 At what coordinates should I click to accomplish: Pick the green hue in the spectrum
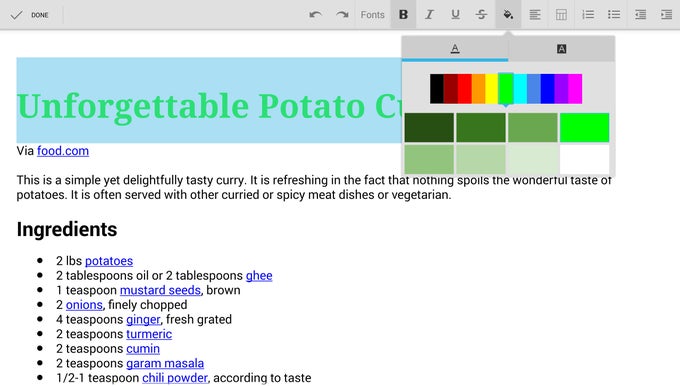pyautogui.click(x=506, y=88)
